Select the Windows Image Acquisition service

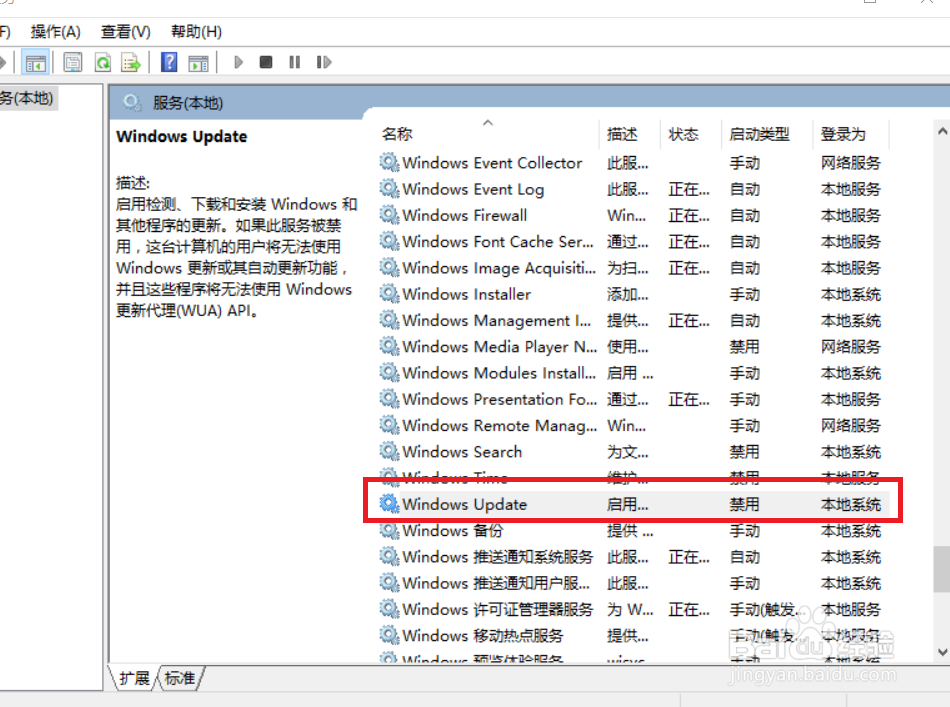pos(633,268)
